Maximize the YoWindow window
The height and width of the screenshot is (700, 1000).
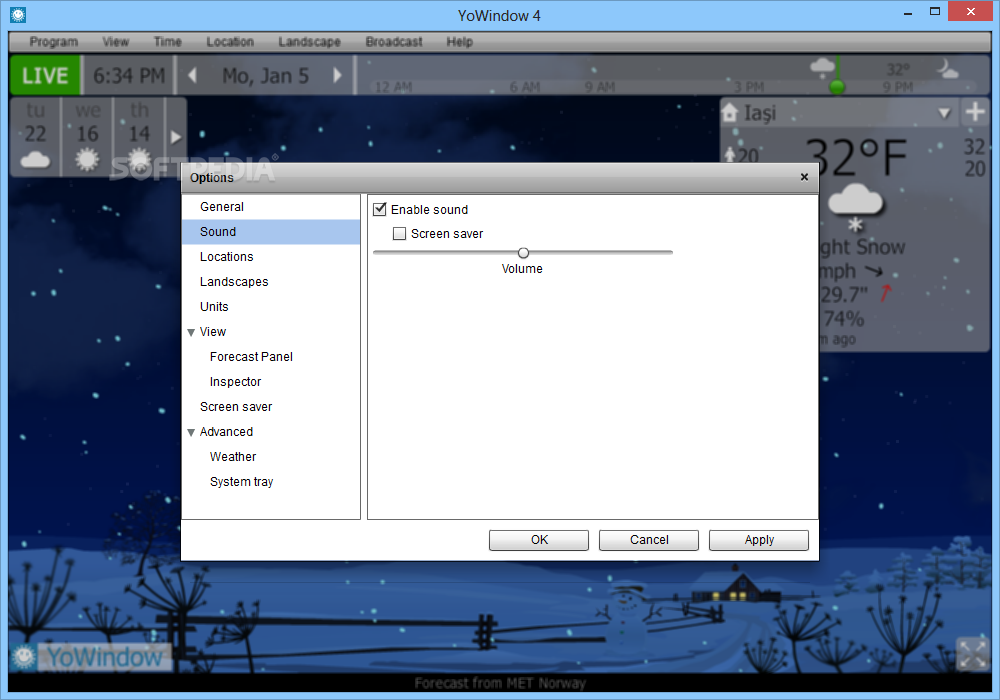(x=935, y=11)
